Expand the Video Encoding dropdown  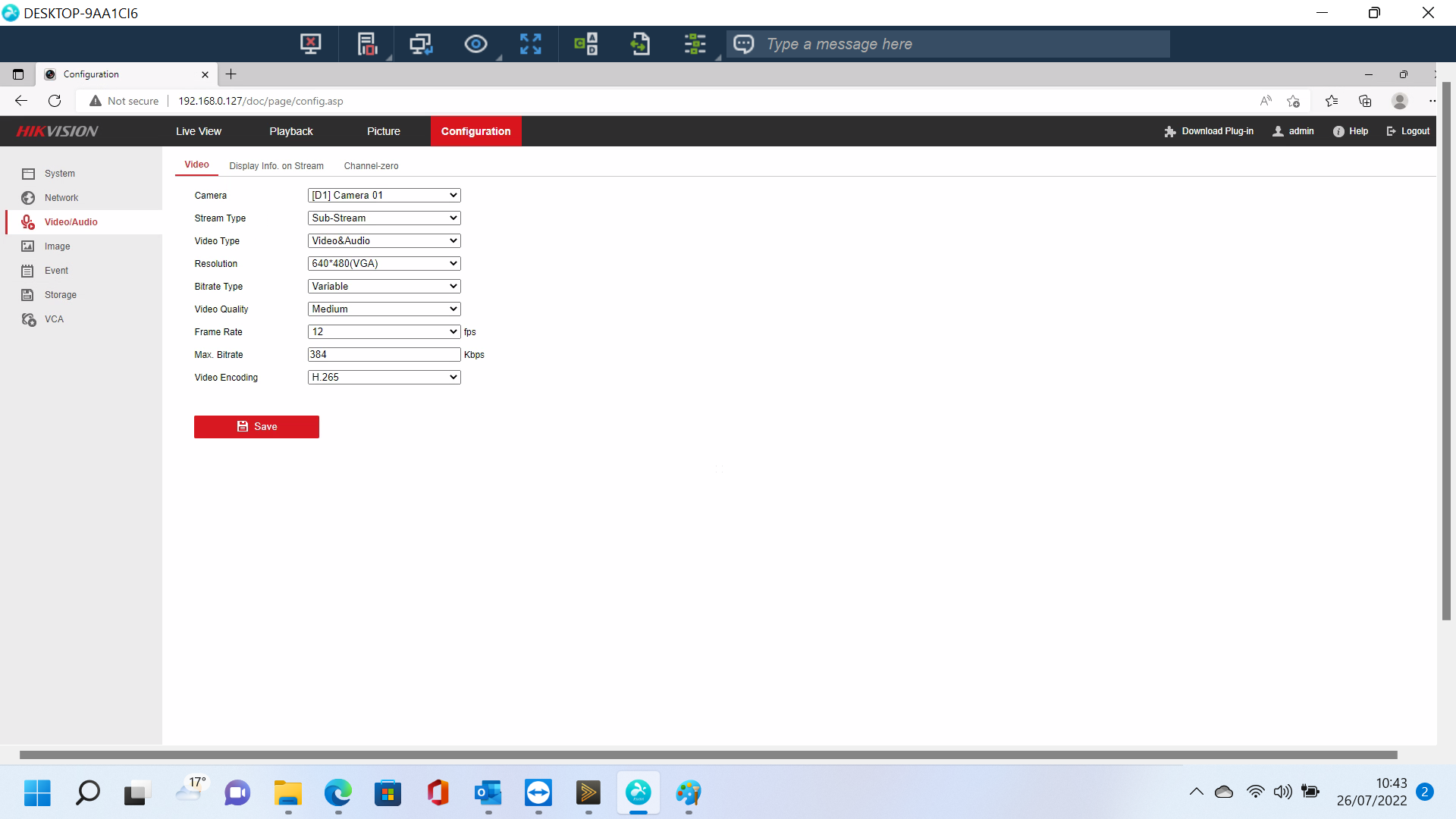384,378
